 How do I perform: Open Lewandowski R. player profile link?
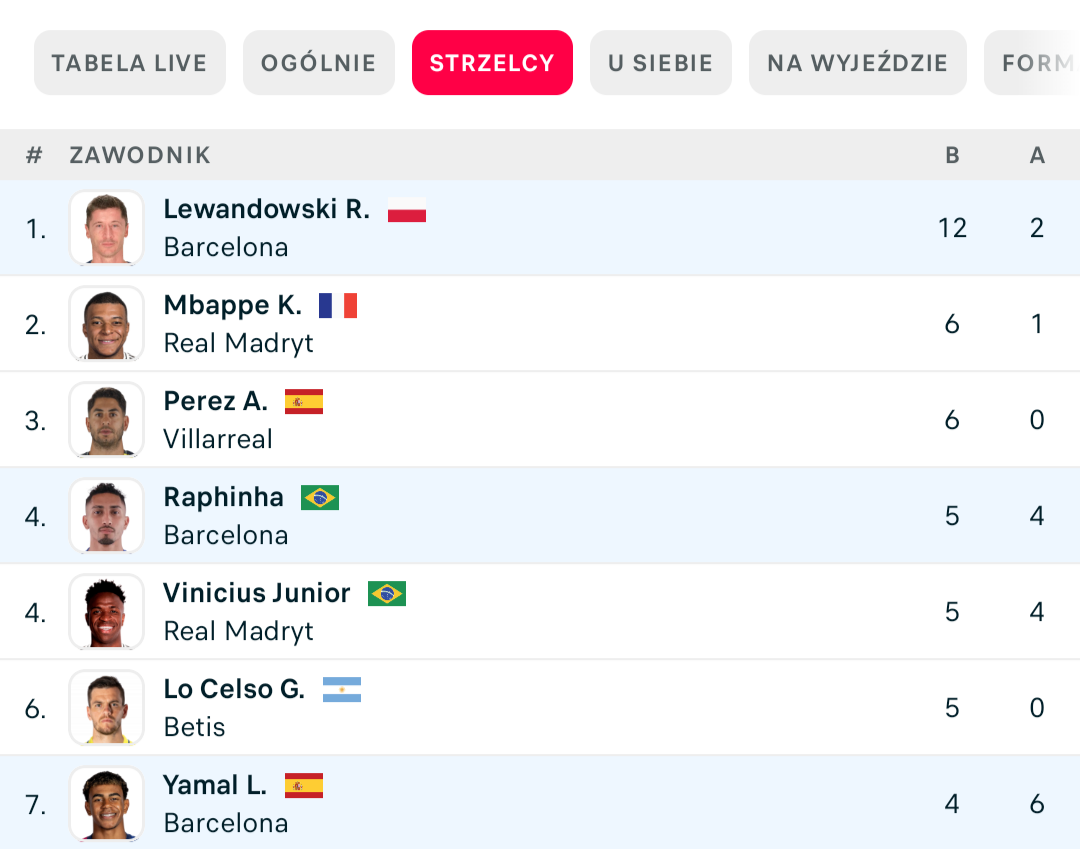click(x=266, y=209)
